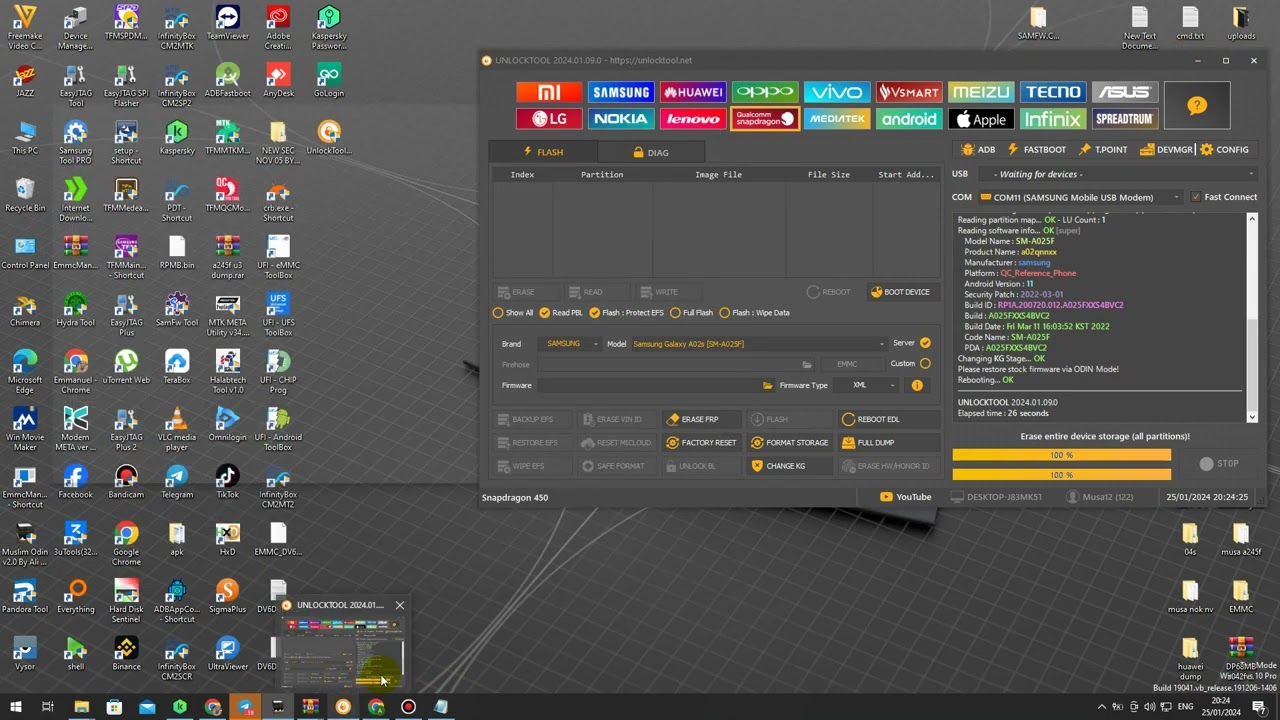Click the firmware info icon

point(917,385)
